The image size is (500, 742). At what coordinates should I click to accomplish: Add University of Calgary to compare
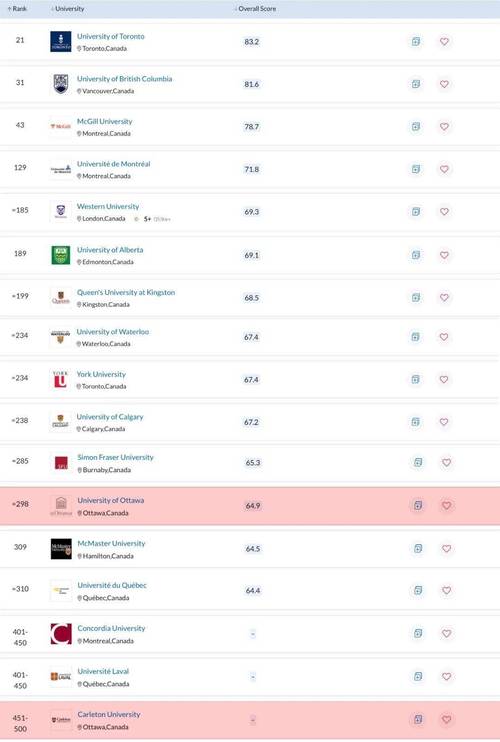(415, 422)
